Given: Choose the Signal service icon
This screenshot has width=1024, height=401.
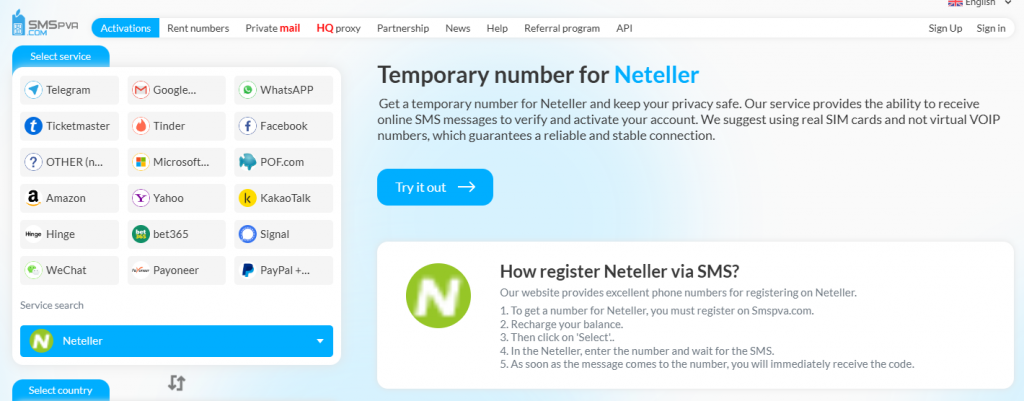Looking at the screenshot, I should (248, 234).
